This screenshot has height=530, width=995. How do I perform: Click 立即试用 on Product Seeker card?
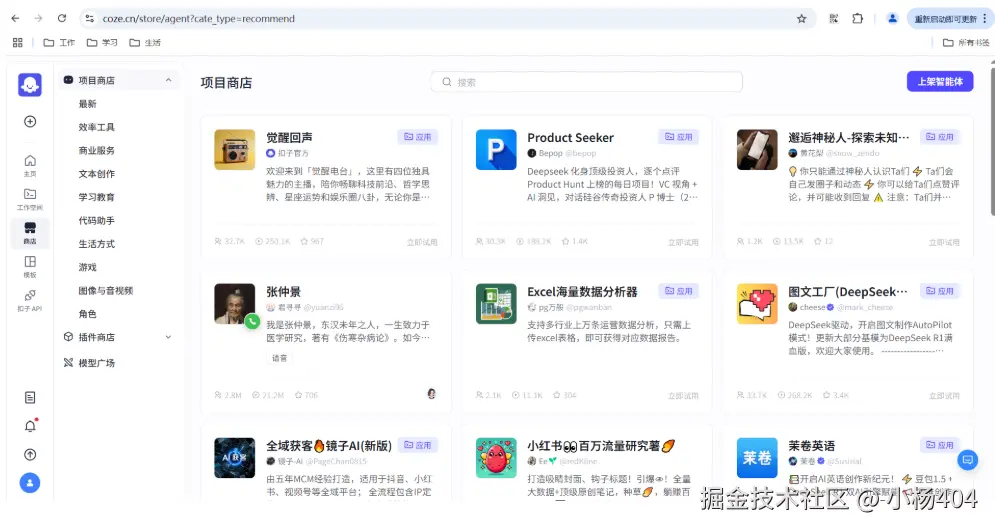[683, 242]
